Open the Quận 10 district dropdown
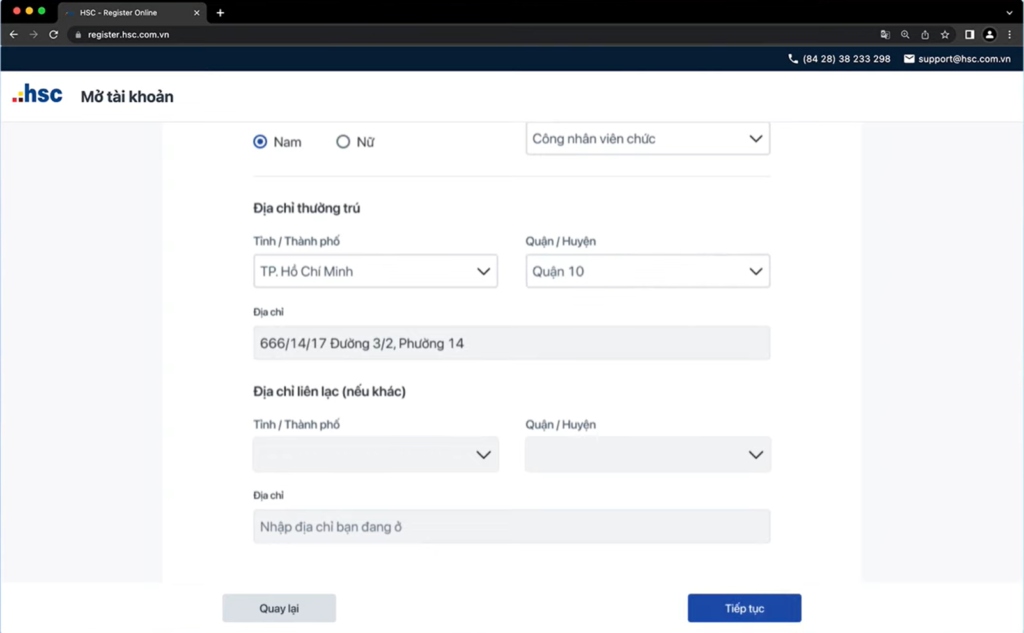 648,271
